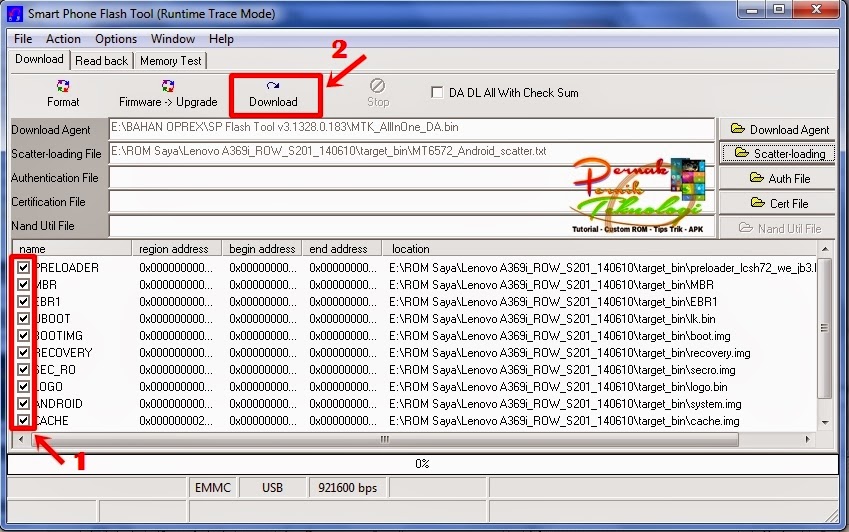Click the Download toolbar icon
Image resolution: width=849 pixels, height=532 pixels.
click(273, 86)
